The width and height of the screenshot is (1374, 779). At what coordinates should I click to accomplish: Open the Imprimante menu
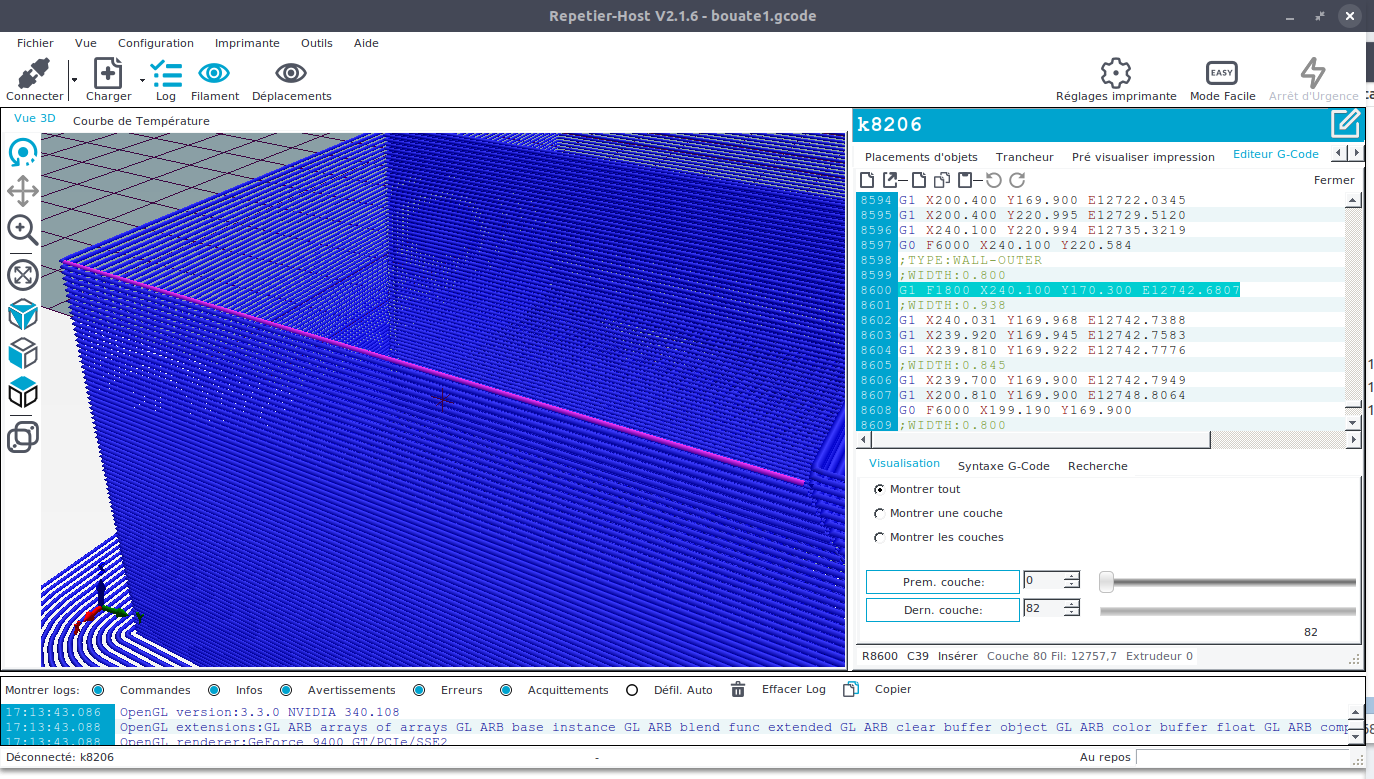point(247,43)
